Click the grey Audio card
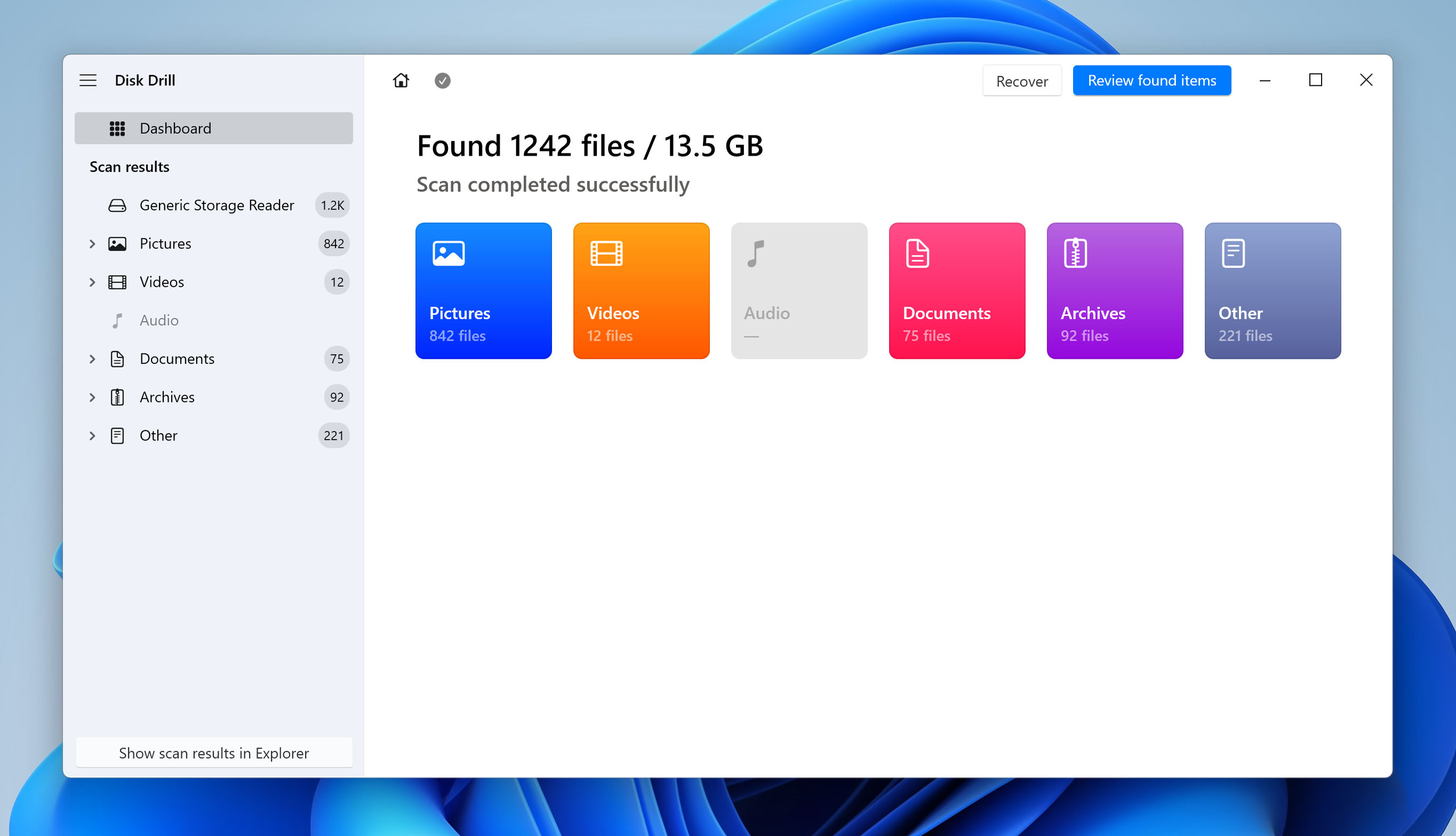 click(799, 291)
